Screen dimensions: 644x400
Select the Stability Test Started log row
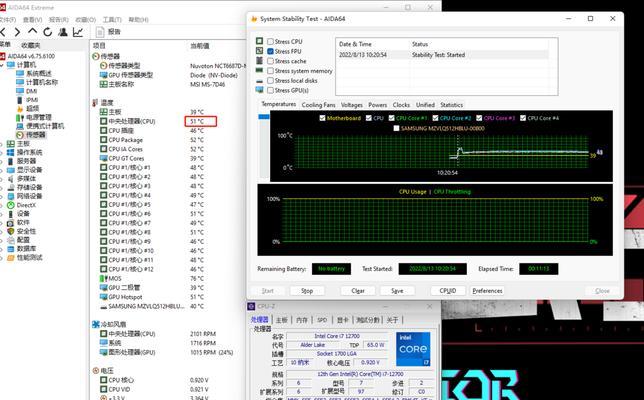tap(442, 55)
